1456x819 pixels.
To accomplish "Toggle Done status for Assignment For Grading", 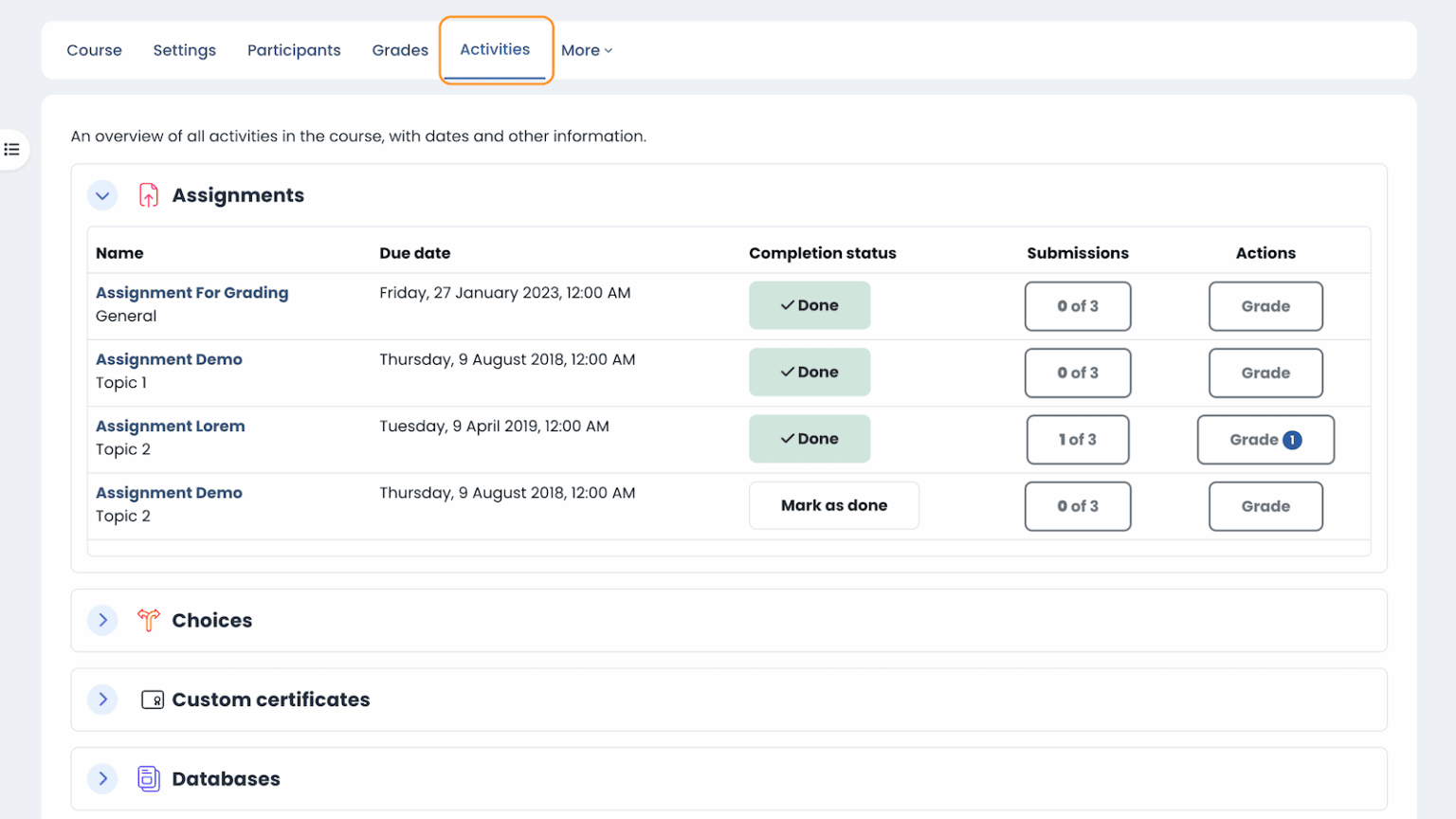I will 809,305.
